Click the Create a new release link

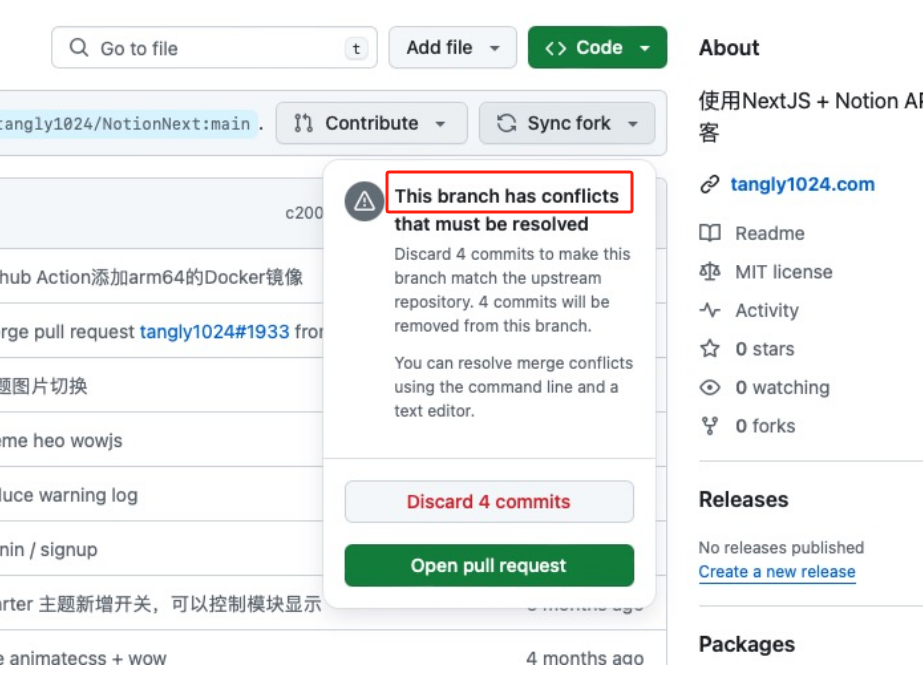click(777, 572)
